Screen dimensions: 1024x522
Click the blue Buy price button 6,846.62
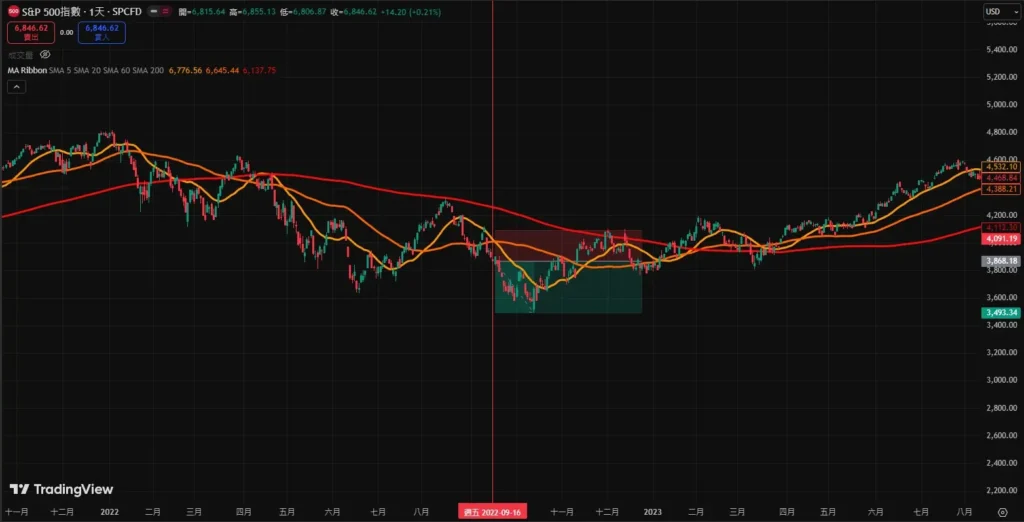[x=101, y=33]
